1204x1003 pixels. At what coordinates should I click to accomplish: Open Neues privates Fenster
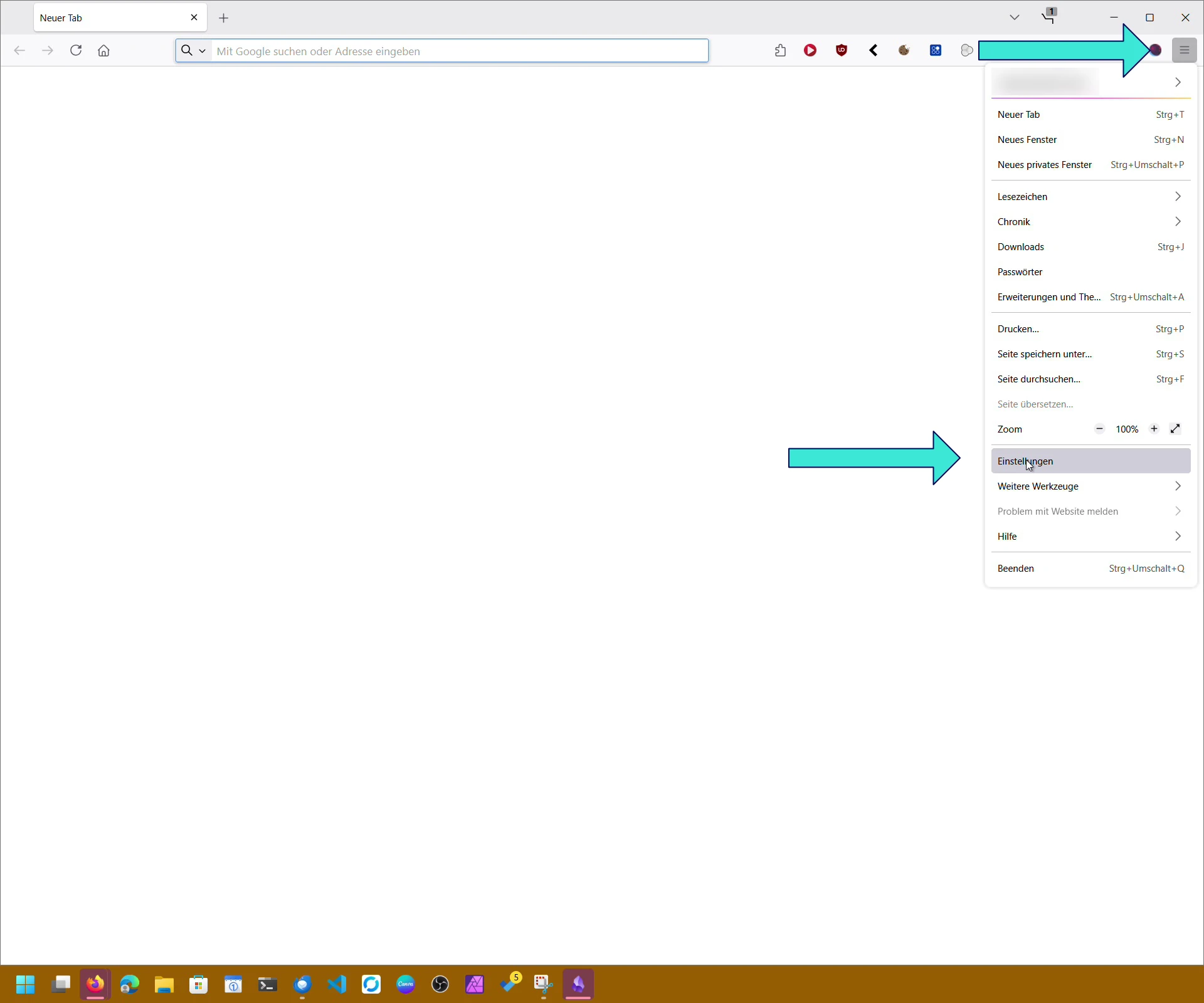[1091, 165]
